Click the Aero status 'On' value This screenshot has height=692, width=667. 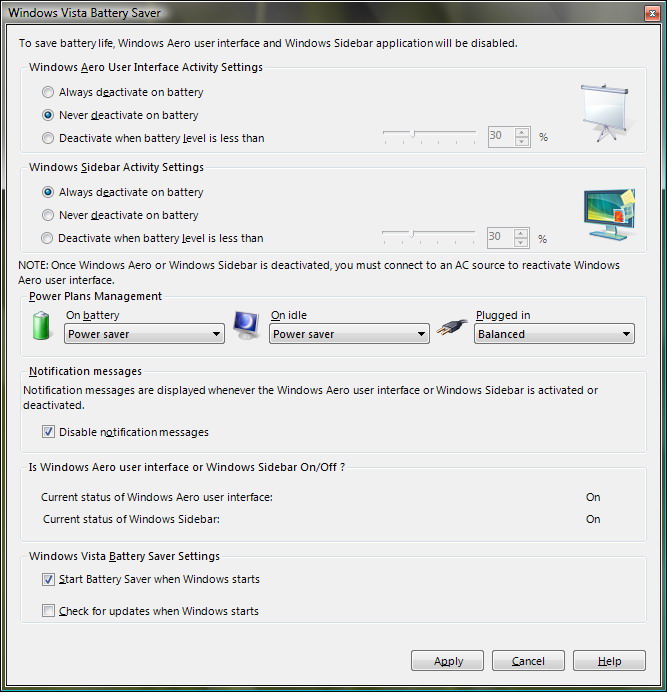(593, 497)
